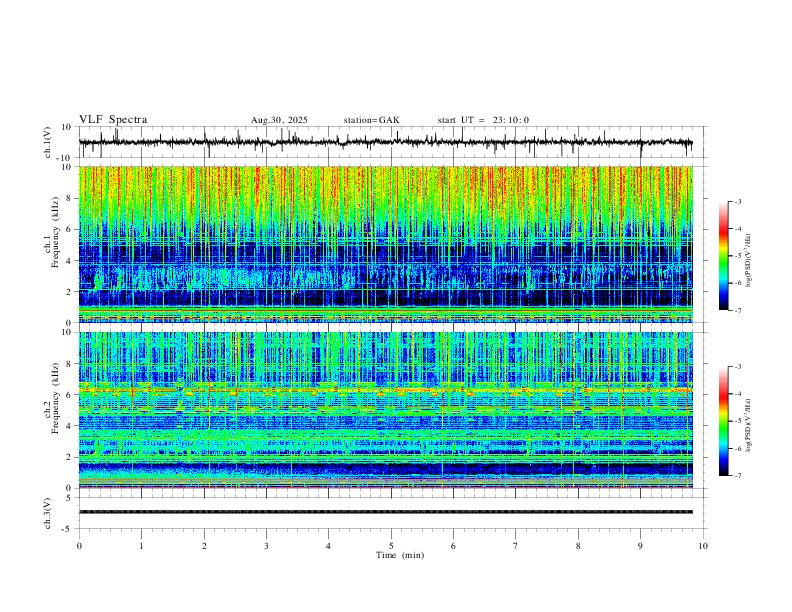Select the date label "Aug.30, 2025"
The width and height of the screenshot is (792, 612).
(279, 120)
